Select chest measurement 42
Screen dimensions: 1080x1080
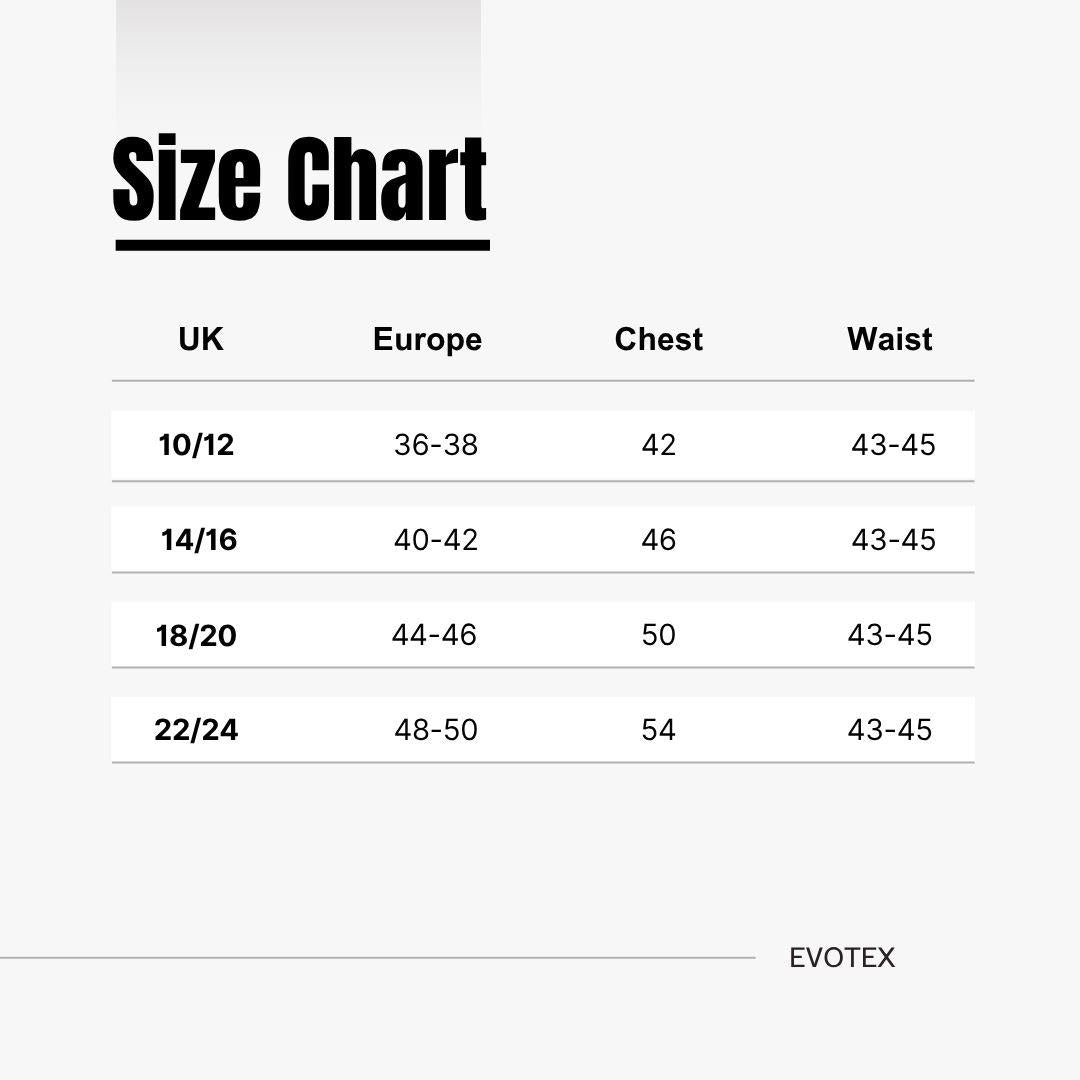pyautogui.click(x=658, y=445)
